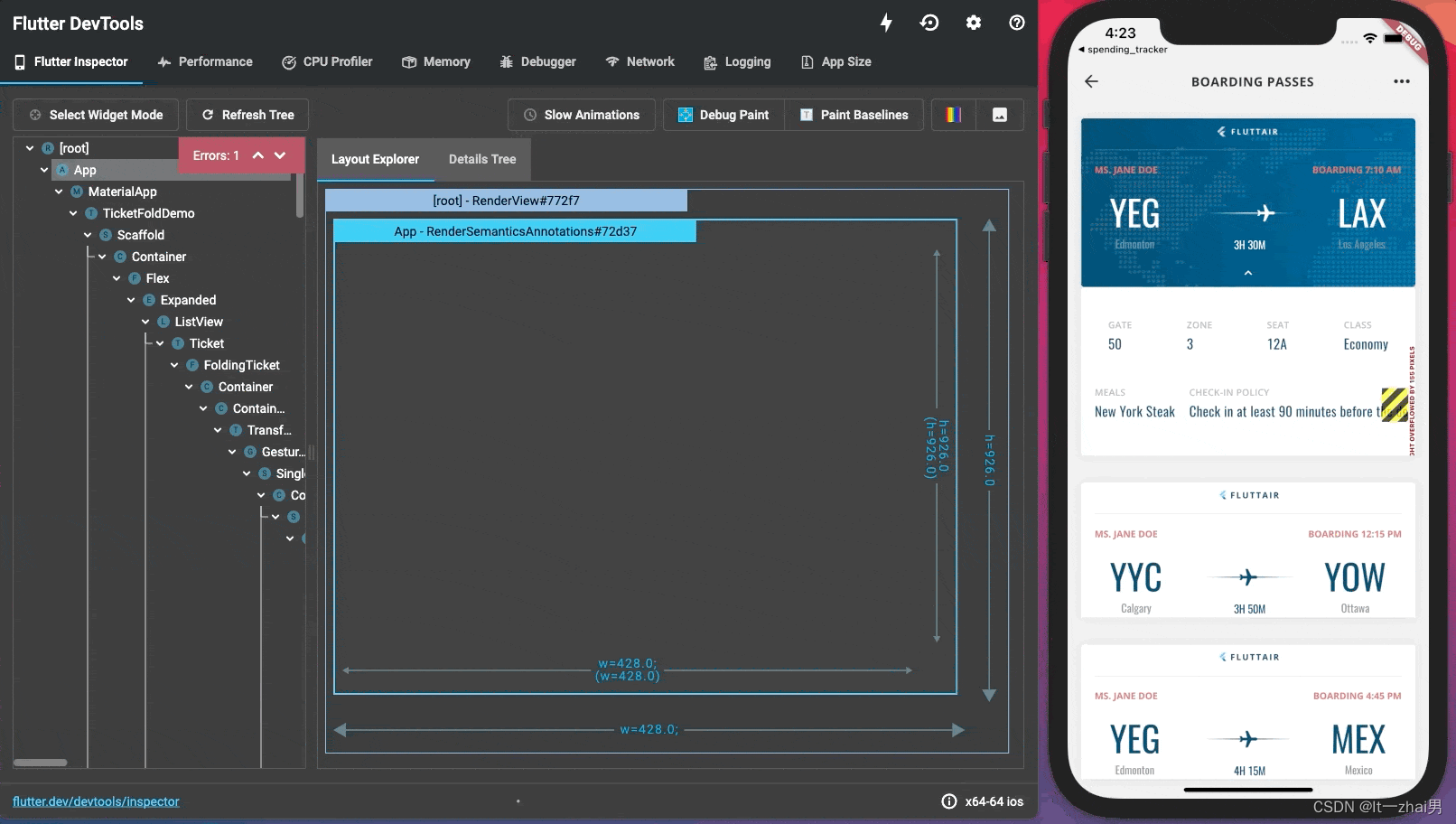Click the hot reload lightning bolt icon
Screen dimensions: 1456x824
point(886,23)
